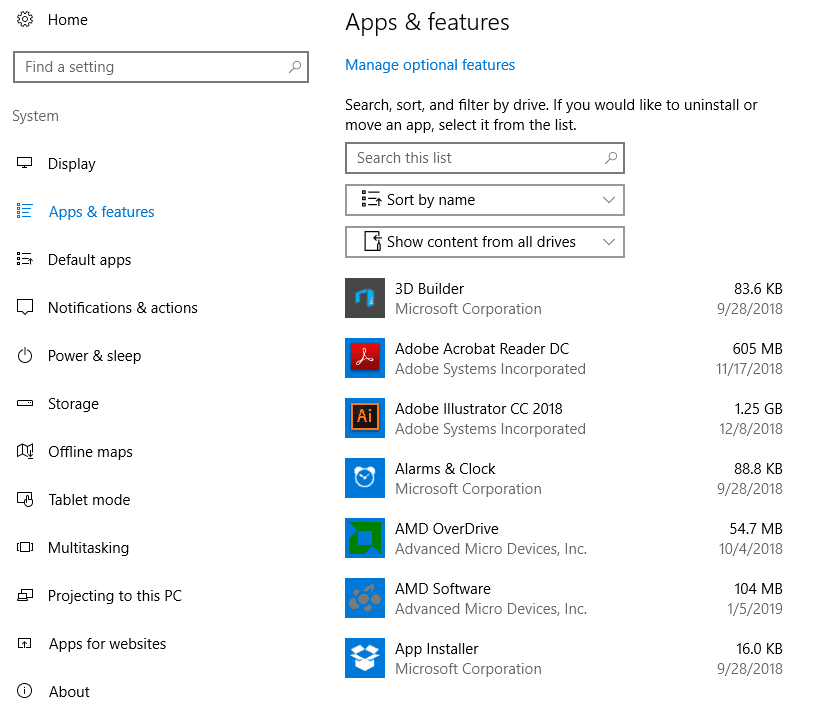Image resolution: width=828 pixels, height=721 pixels.
Task: Open Notifications & actions settings
Action: click(x=123, y=308)
